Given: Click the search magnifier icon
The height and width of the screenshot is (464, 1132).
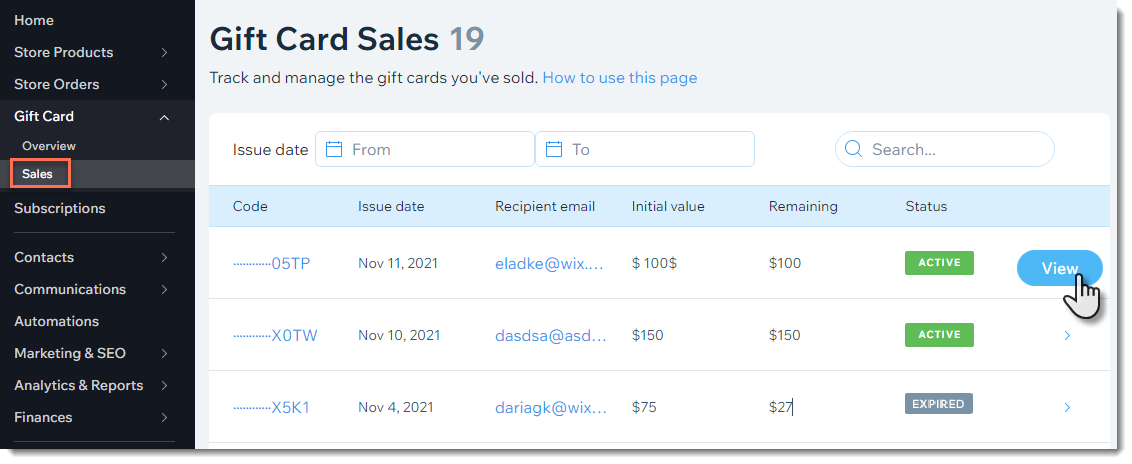Looking at the screenshot, I should coord(853,149).
